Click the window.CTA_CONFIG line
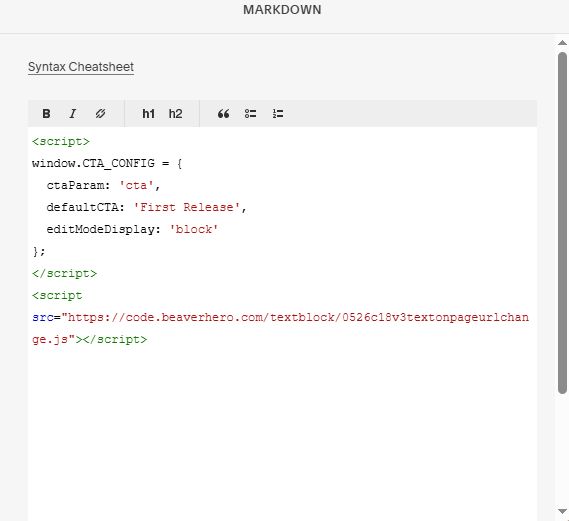 [x=107, y=164]
